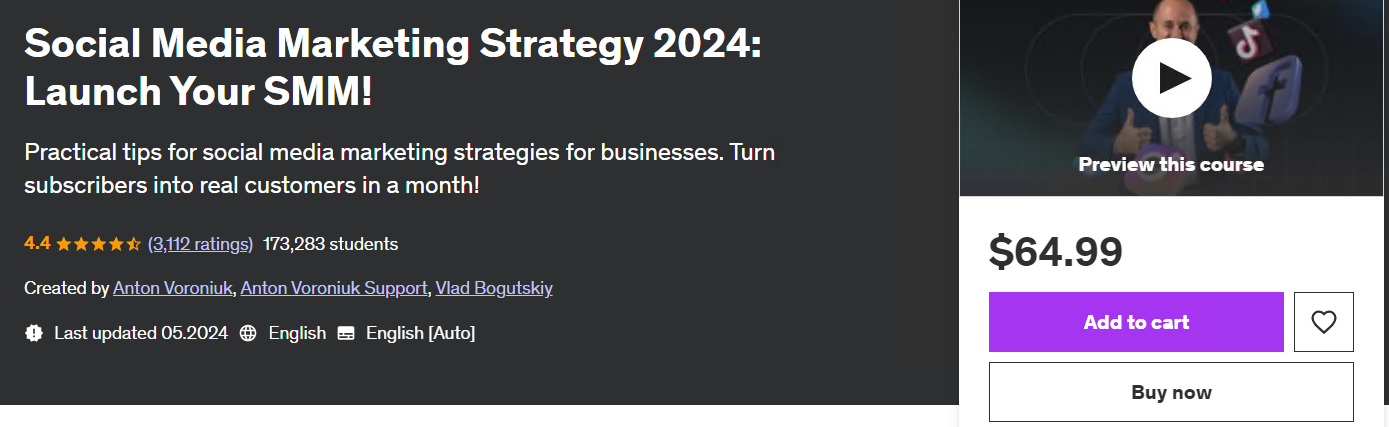1389x427 pixels.
Task: Click the $64.99 price text
Action: tap(1055, 251)
